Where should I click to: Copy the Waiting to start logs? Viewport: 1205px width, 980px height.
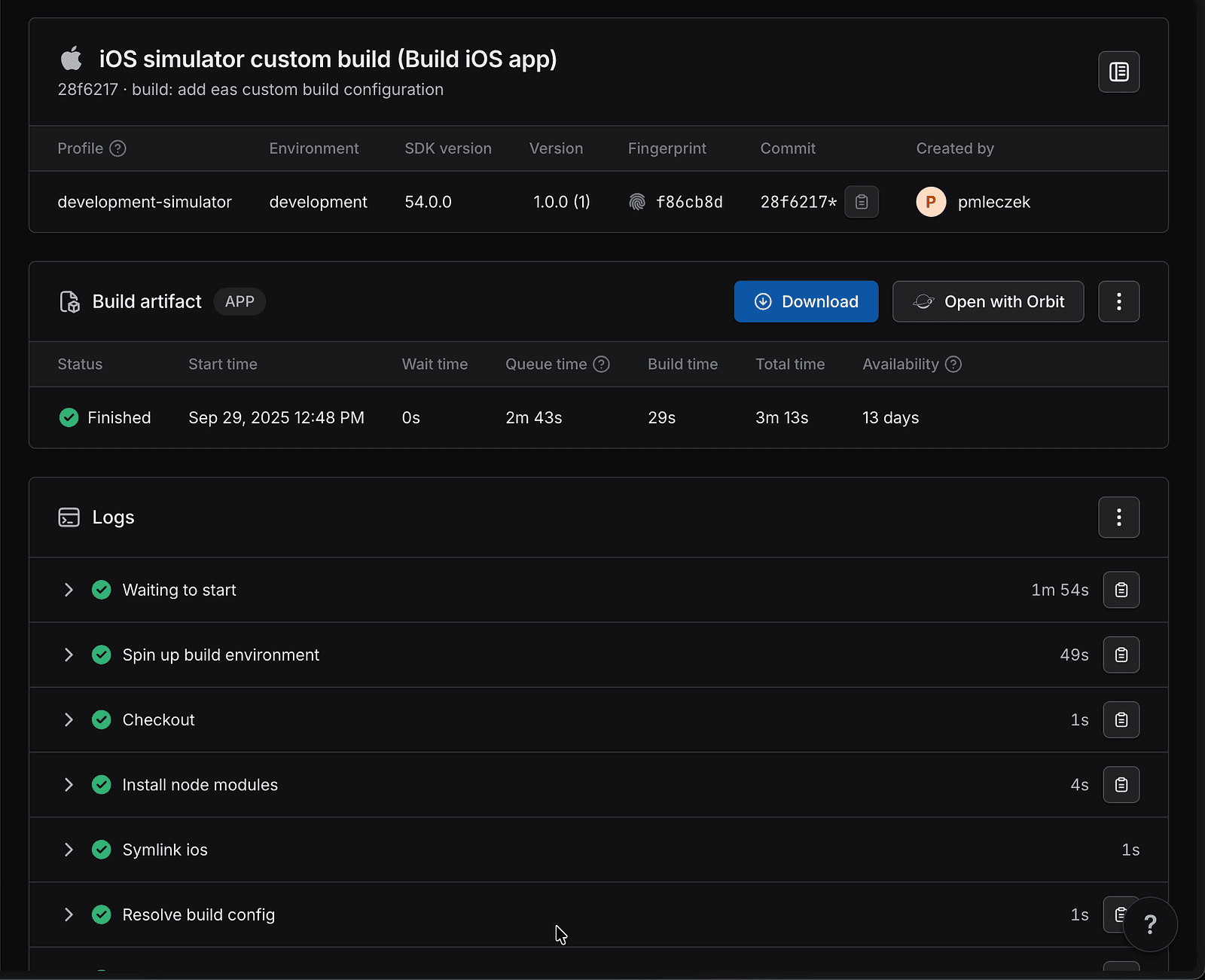(x=1121, y=590)
